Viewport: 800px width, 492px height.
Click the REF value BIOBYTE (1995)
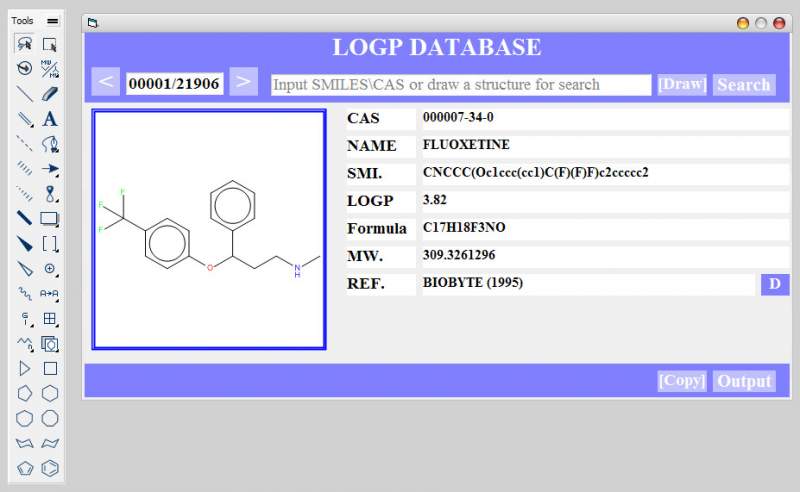pyautogui.click(x=472, y=283)
